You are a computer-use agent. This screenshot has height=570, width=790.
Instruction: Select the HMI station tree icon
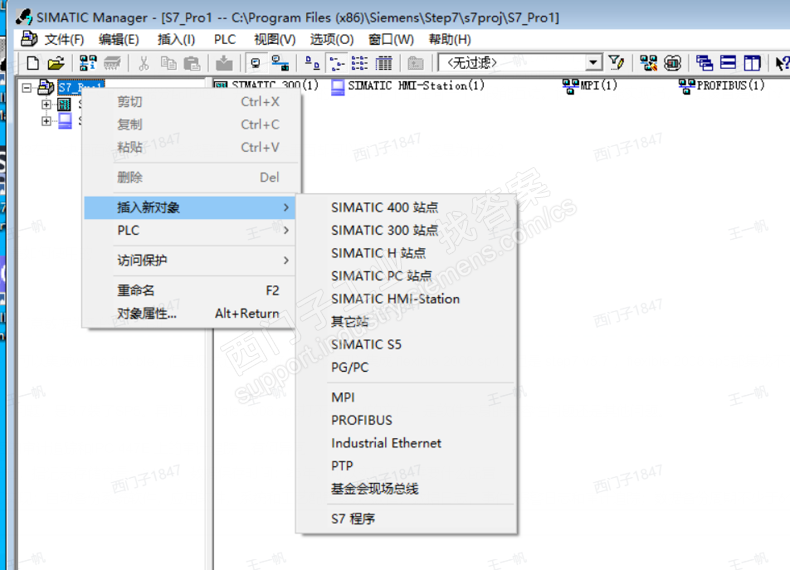click(x=64, y=121)
